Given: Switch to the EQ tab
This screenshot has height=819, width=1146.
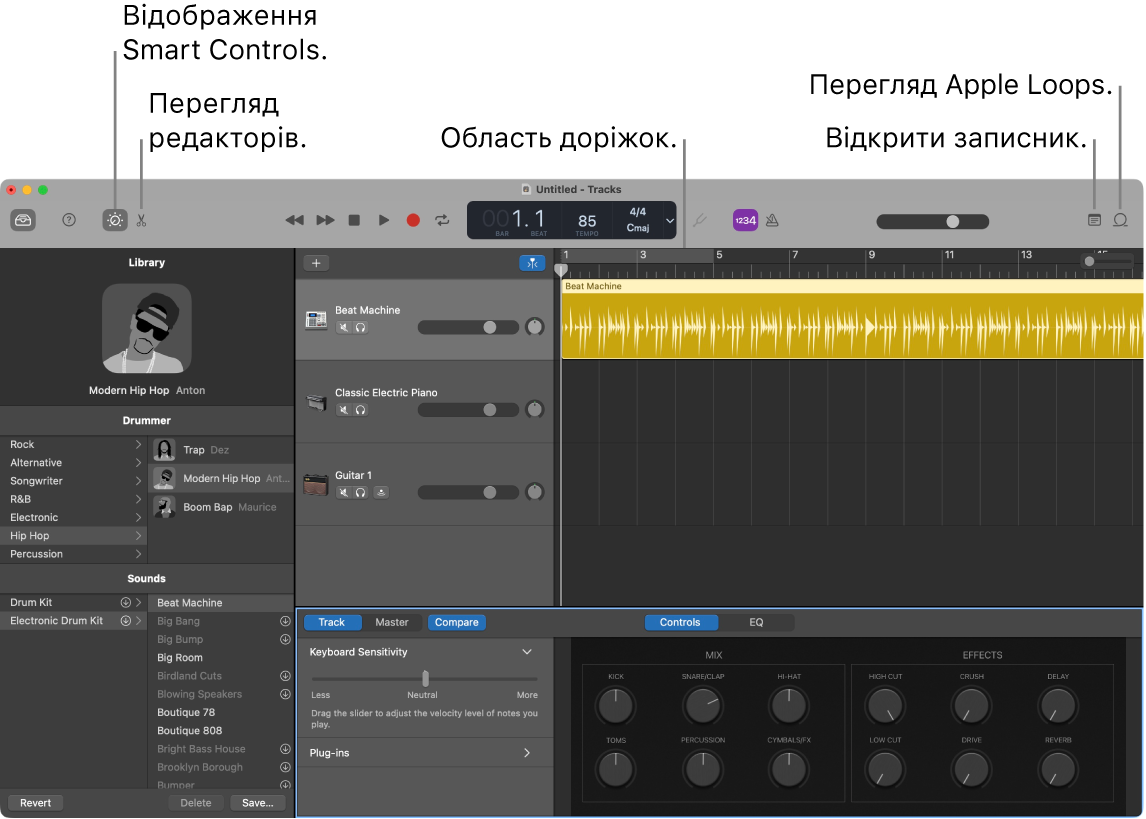Looking at the screenshot, I should coord(756,622).
